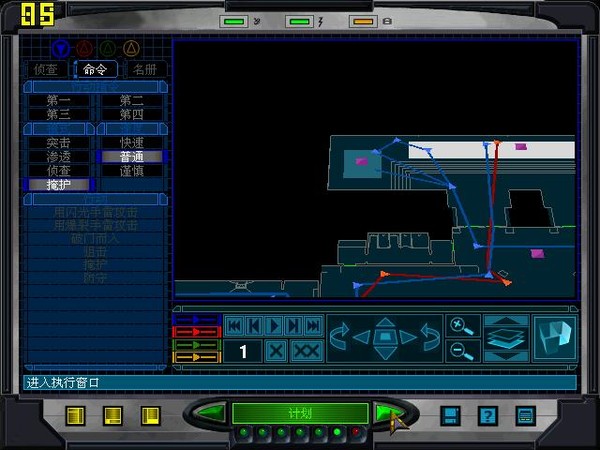Select go-code 第二
This screenshot has height=450, width=600.
(132, 100)
